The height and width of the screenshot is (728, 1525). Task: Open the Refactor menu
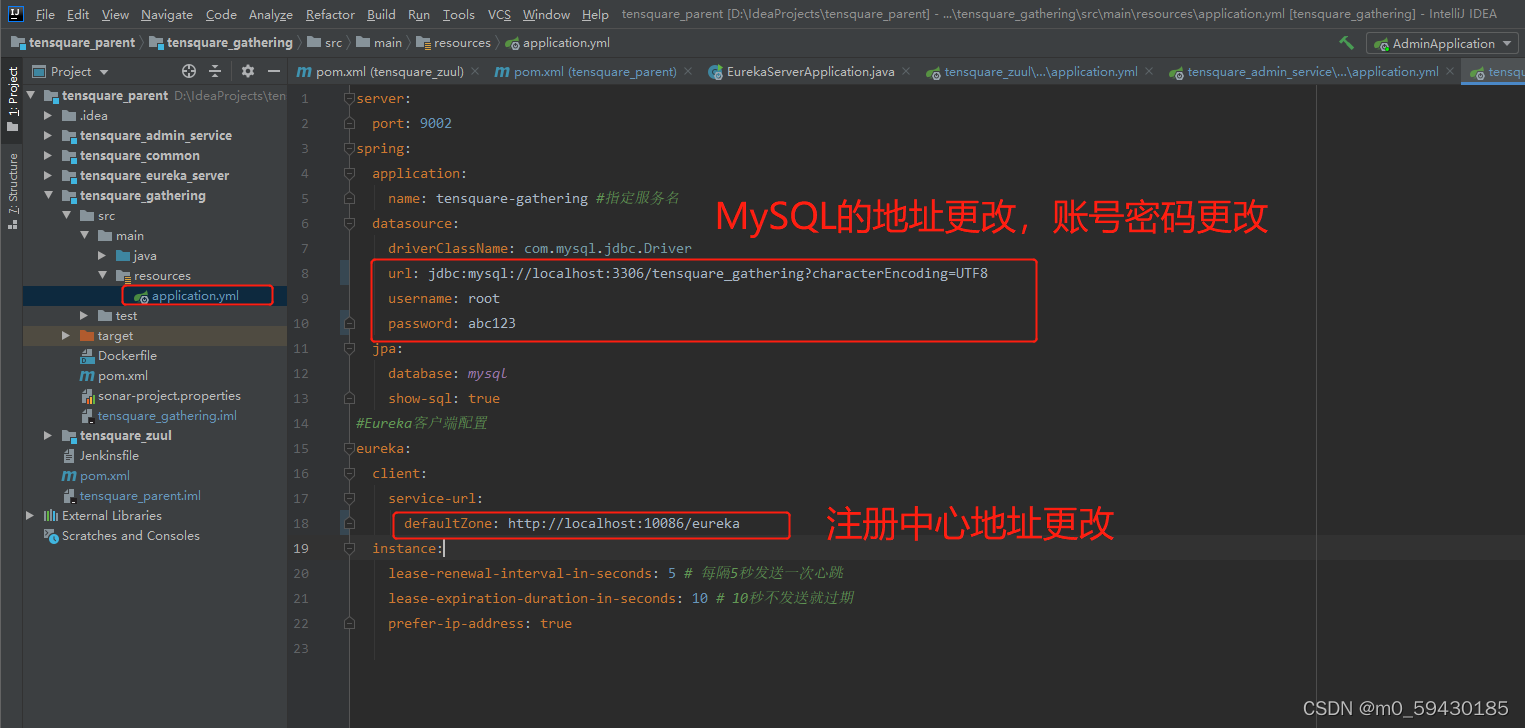[x=330, y=14]
